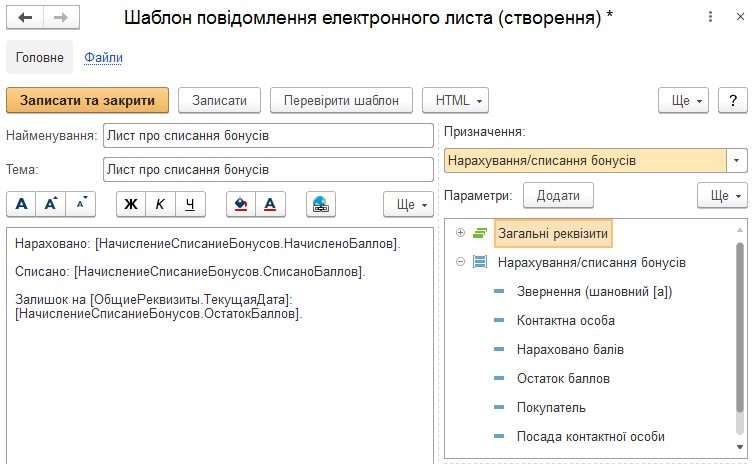This screenshot has width=754, height=464.
Task: Expand the Загальні реквізити node
Action: click(460, 233)
